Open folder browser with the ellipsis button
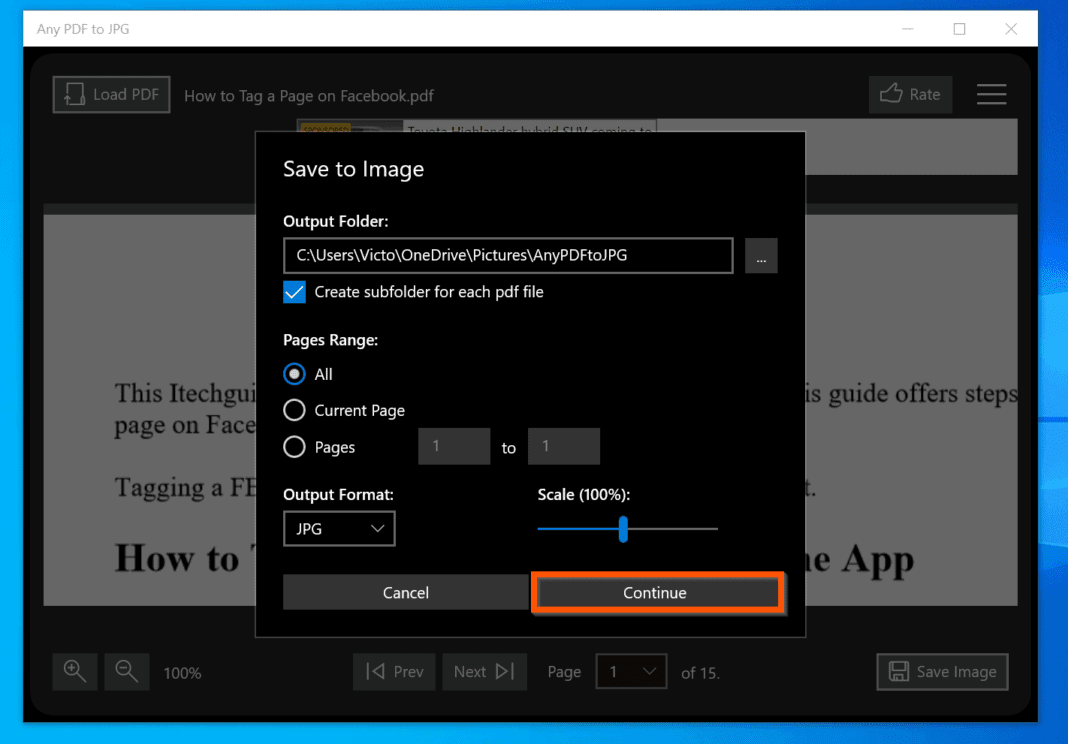This screenshot has height=744, width=1068. [761, 256]
